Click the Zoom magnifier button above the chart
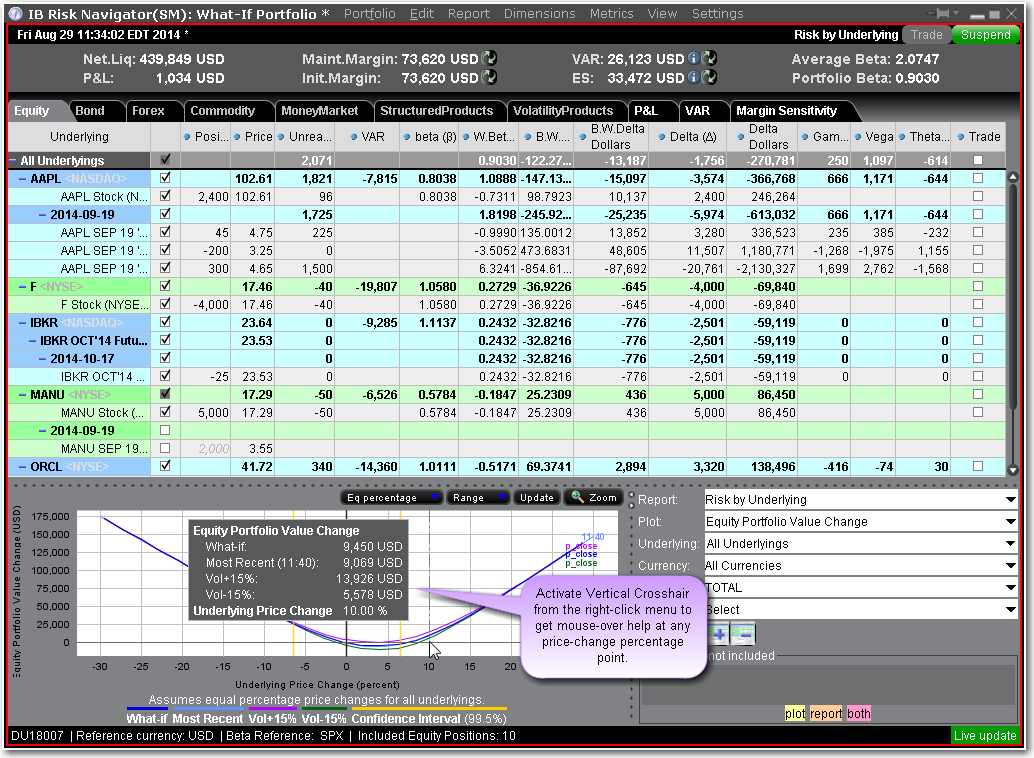1034x758 pixels. (x=593, y=497)
